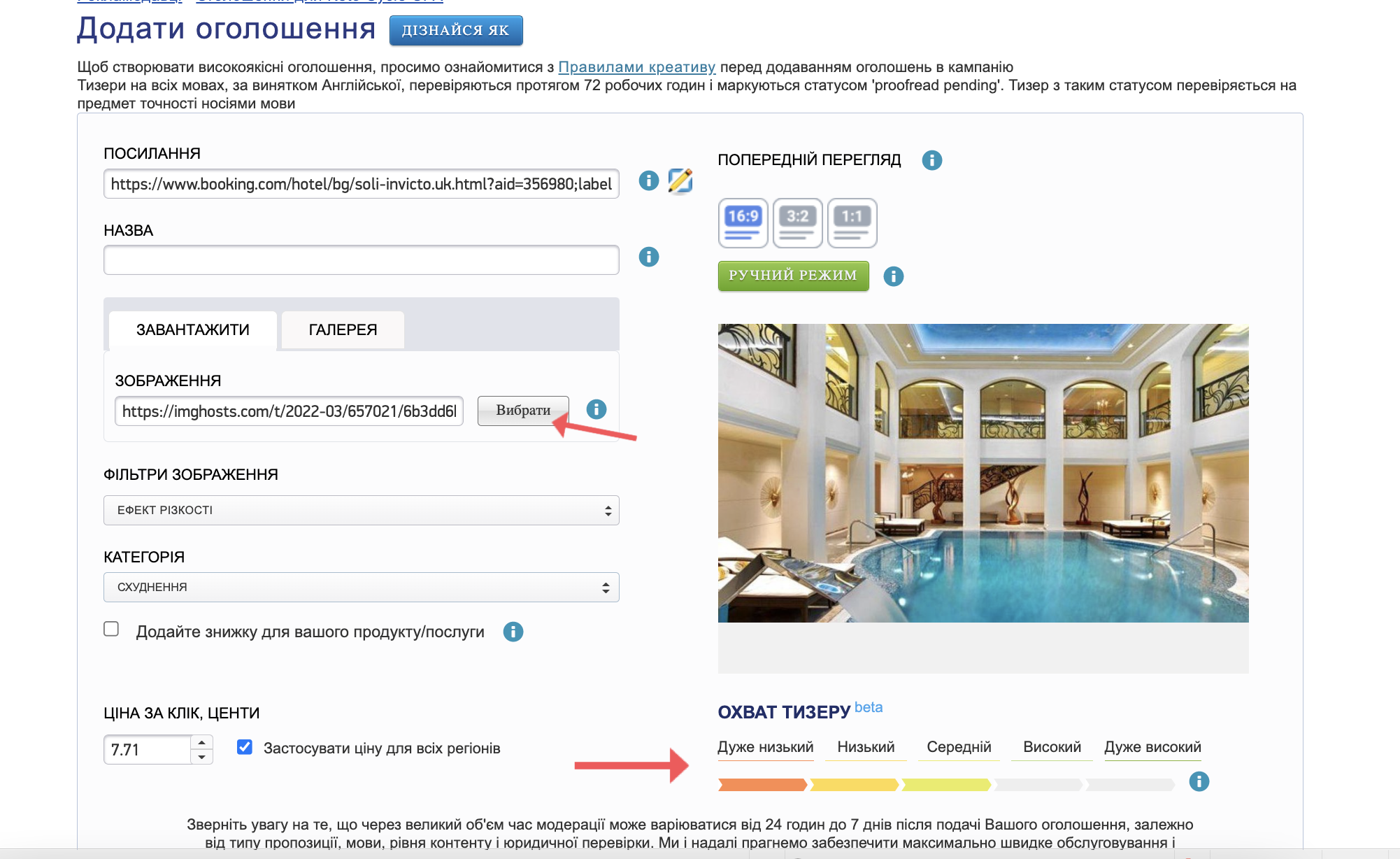Click the info icon beside ПОПЕРЕДНІЙ ПЕРЕГЛЯД heading

(931, 160)
